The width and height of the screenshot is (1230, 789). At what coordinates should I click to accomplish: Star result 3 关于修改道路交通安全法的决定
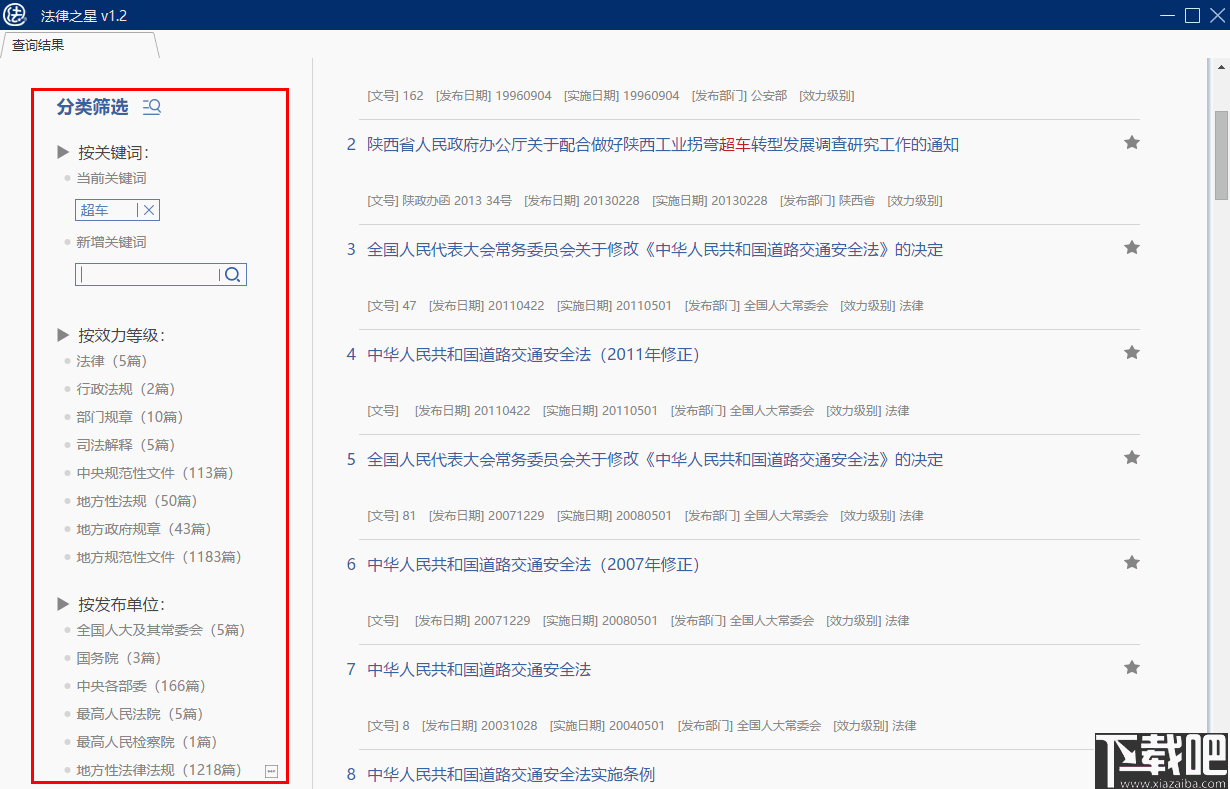point(1131,247)
